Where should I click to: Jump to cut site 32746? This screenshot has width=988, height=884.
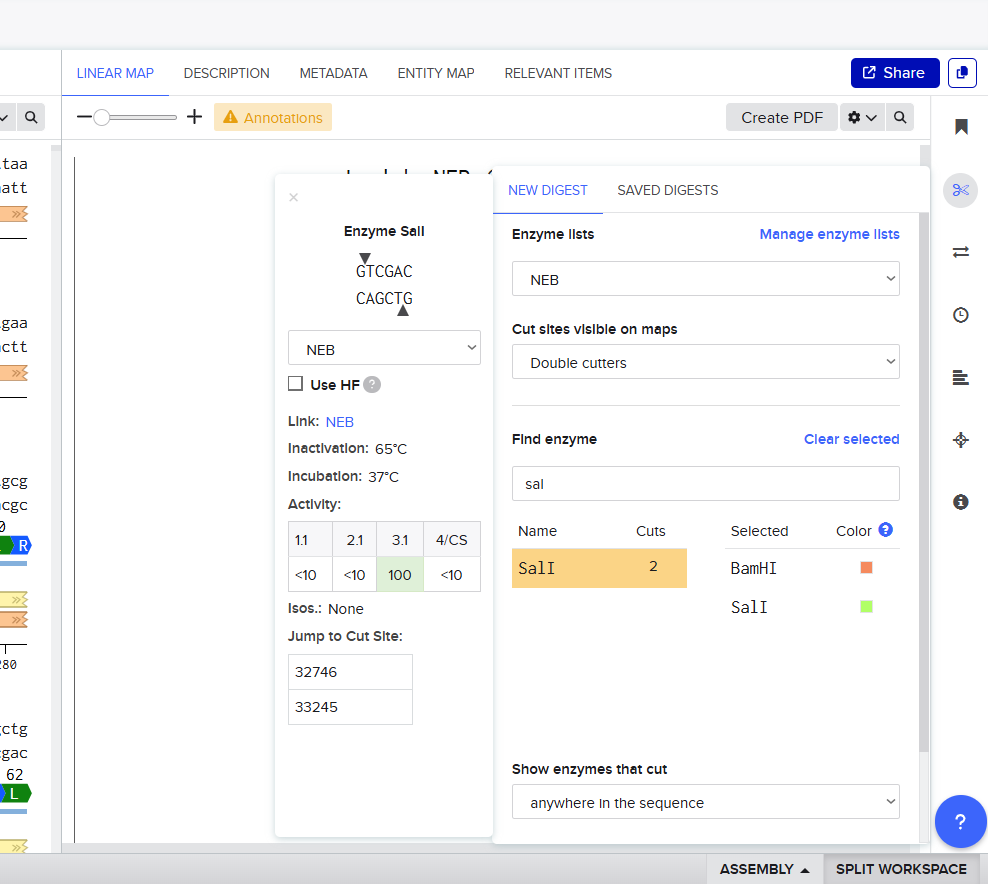(350, 672)
